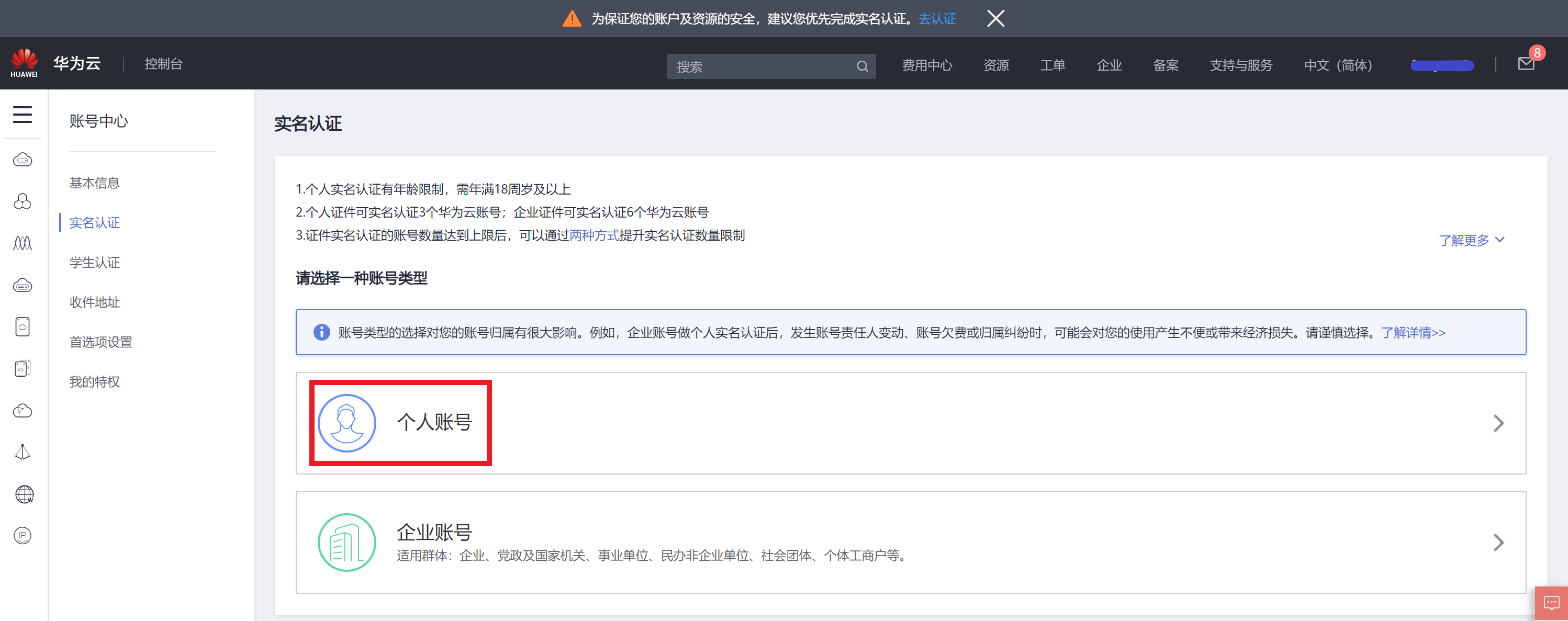Click the search magnifier icon
1568x621 pixels.
862,66
